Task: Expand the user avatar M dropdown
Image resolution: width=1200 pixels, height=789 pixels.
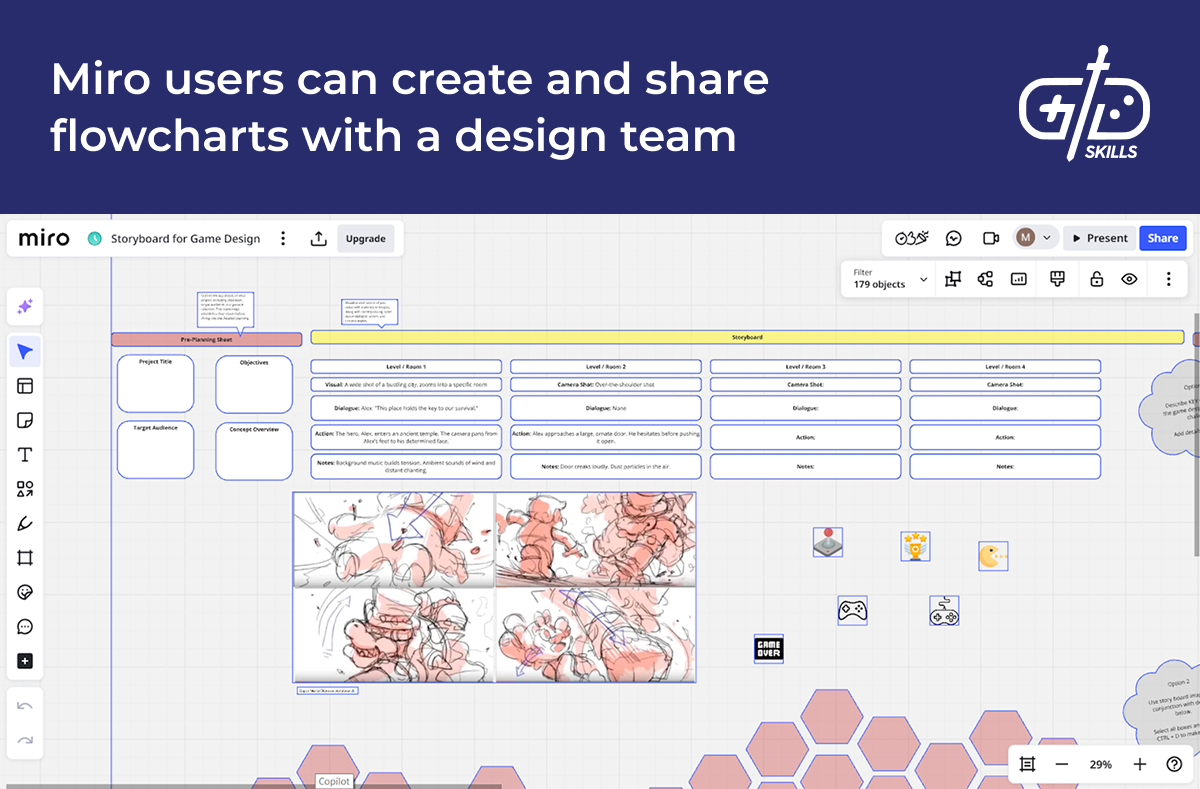Action: tap(1034, 238)
